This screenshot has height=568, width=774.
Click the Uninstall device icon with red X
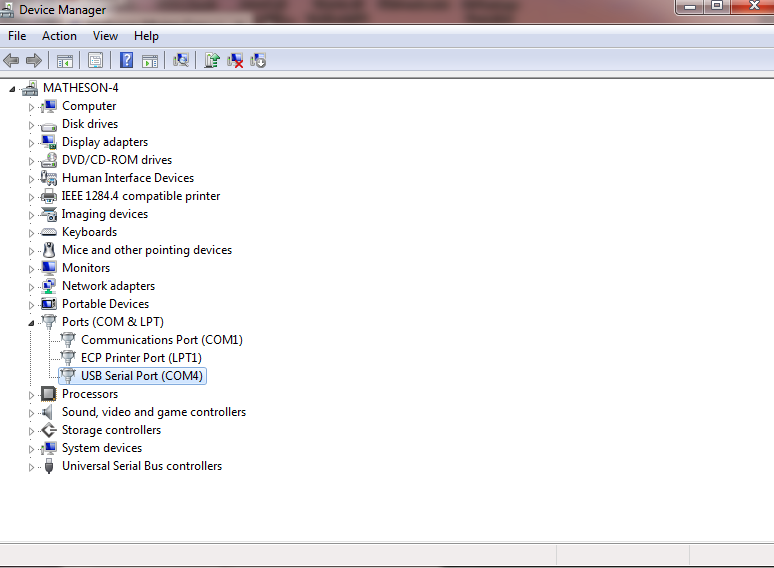235,61
